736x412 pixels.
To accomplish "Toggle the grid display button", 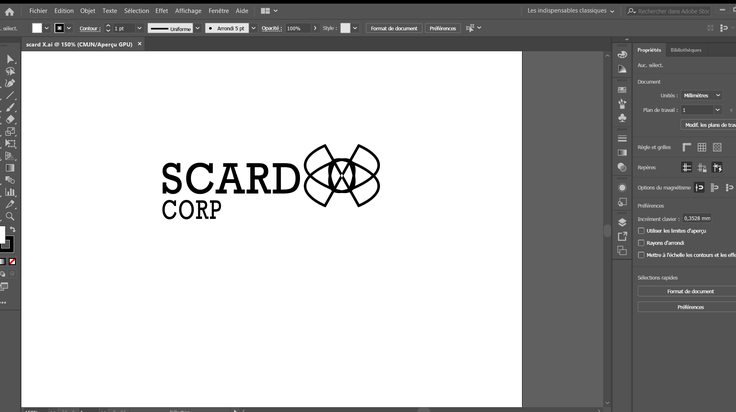I will tap(702, 147).
